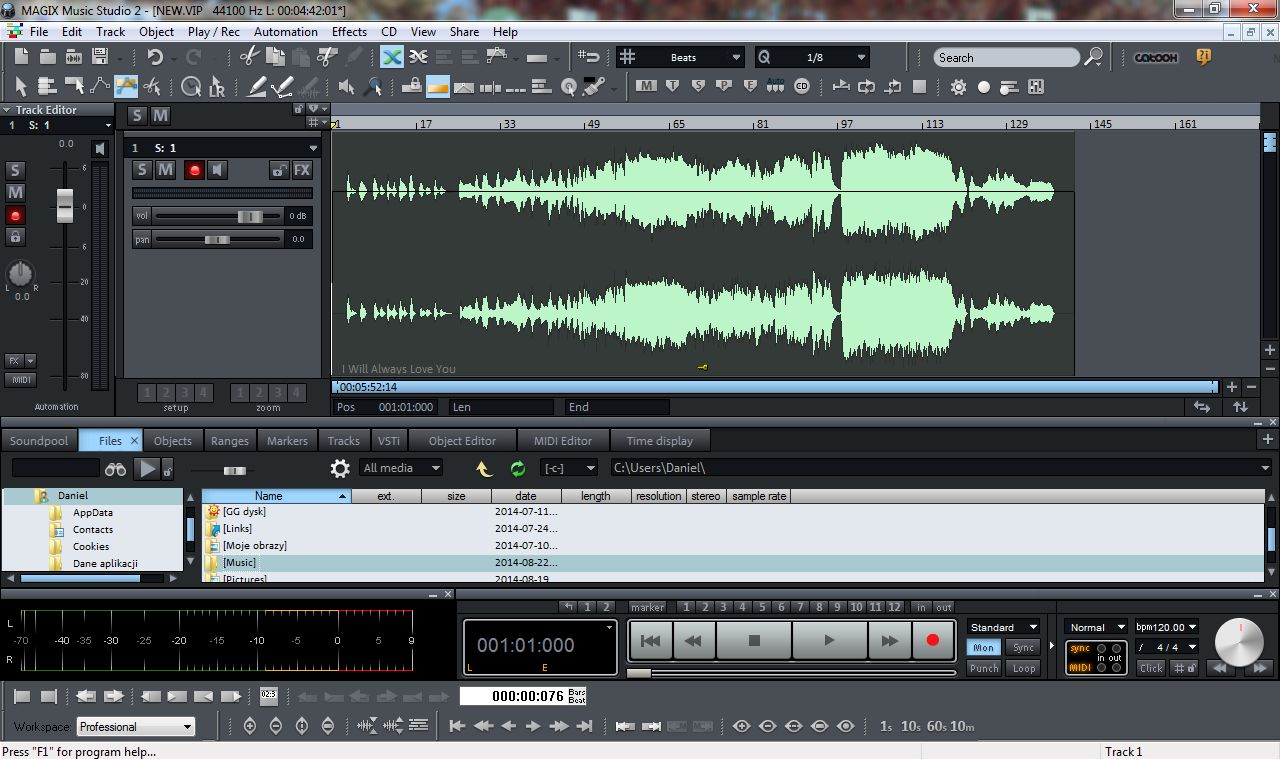
Task: Expand the C:\Users\Daniel path dropdown
Action: pos(1265,468)
